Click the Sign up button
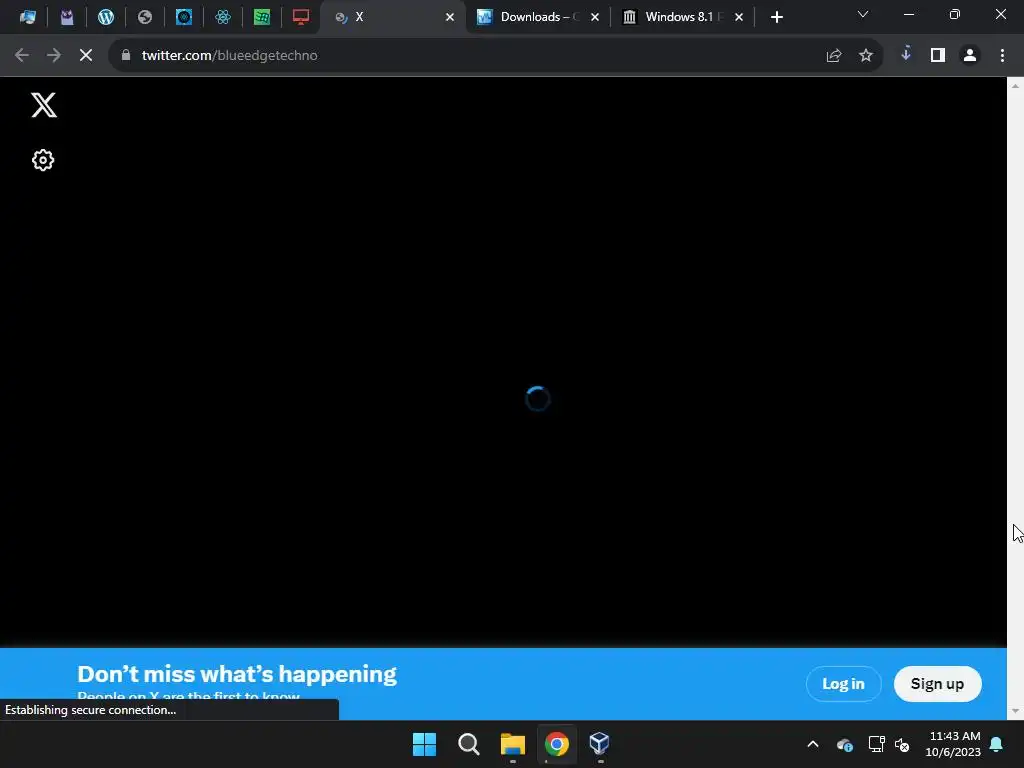Viewport: 1024px width, 768px height. click(x=937, y=684)
